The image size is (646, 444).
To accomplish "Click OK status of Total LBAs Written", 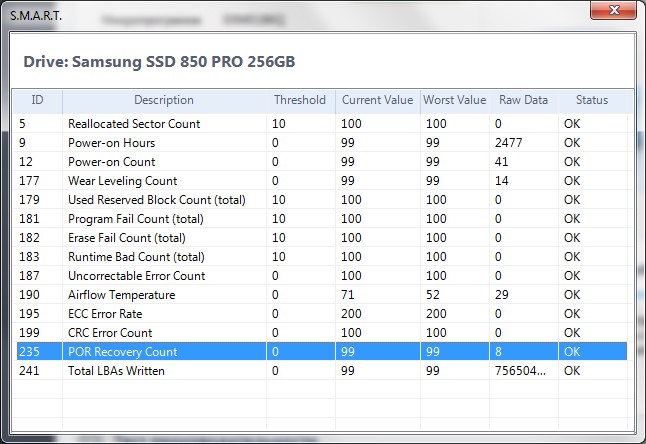I will [572, 370].
